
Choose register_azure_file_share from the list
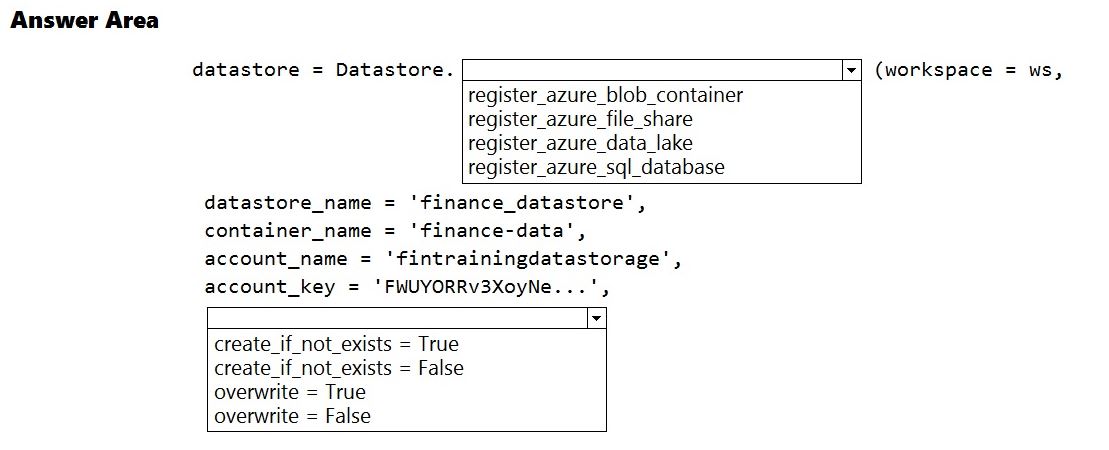point(580,120)
